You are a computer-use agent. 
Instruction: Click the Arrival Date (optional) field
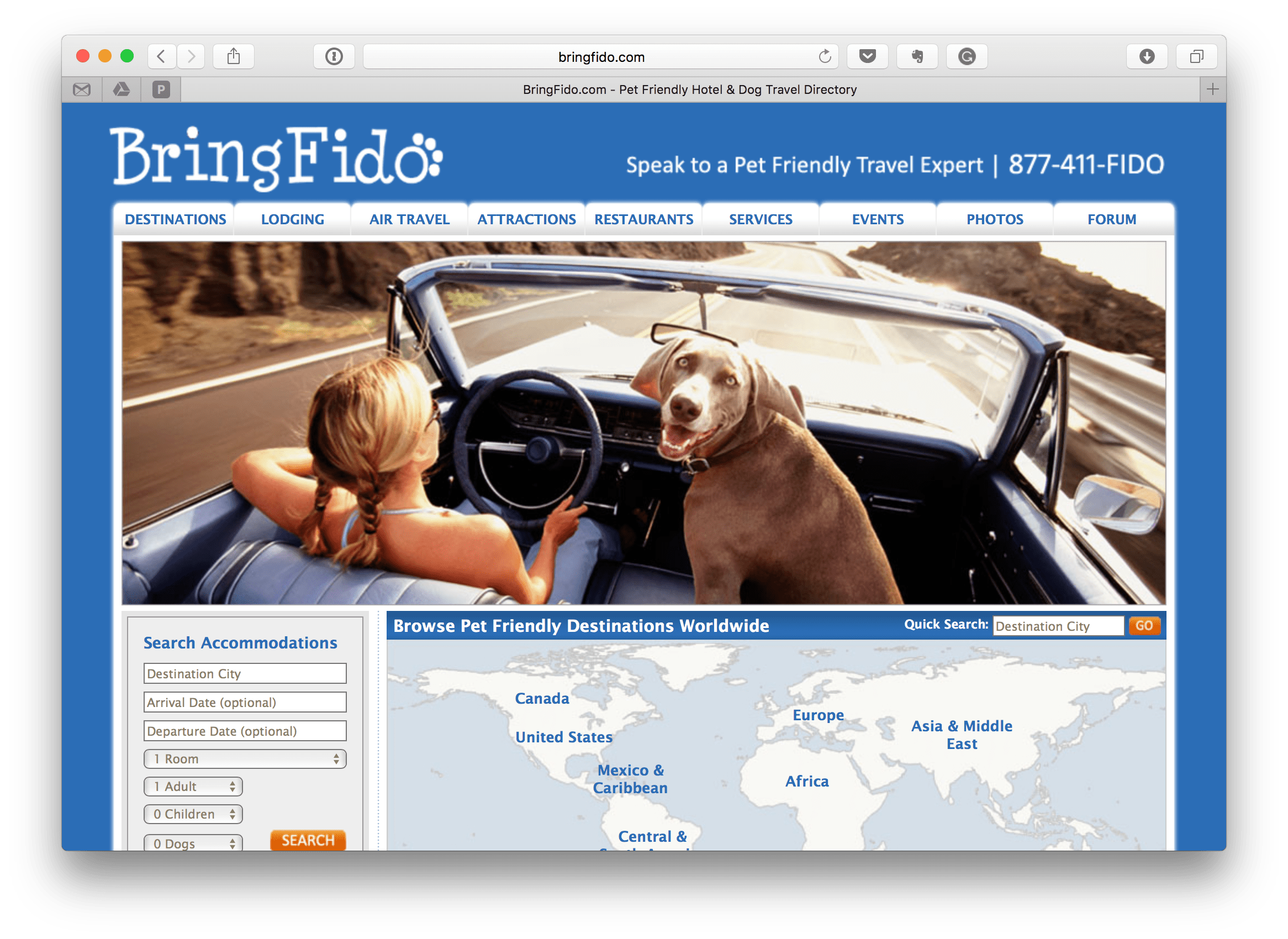point(245,702)
